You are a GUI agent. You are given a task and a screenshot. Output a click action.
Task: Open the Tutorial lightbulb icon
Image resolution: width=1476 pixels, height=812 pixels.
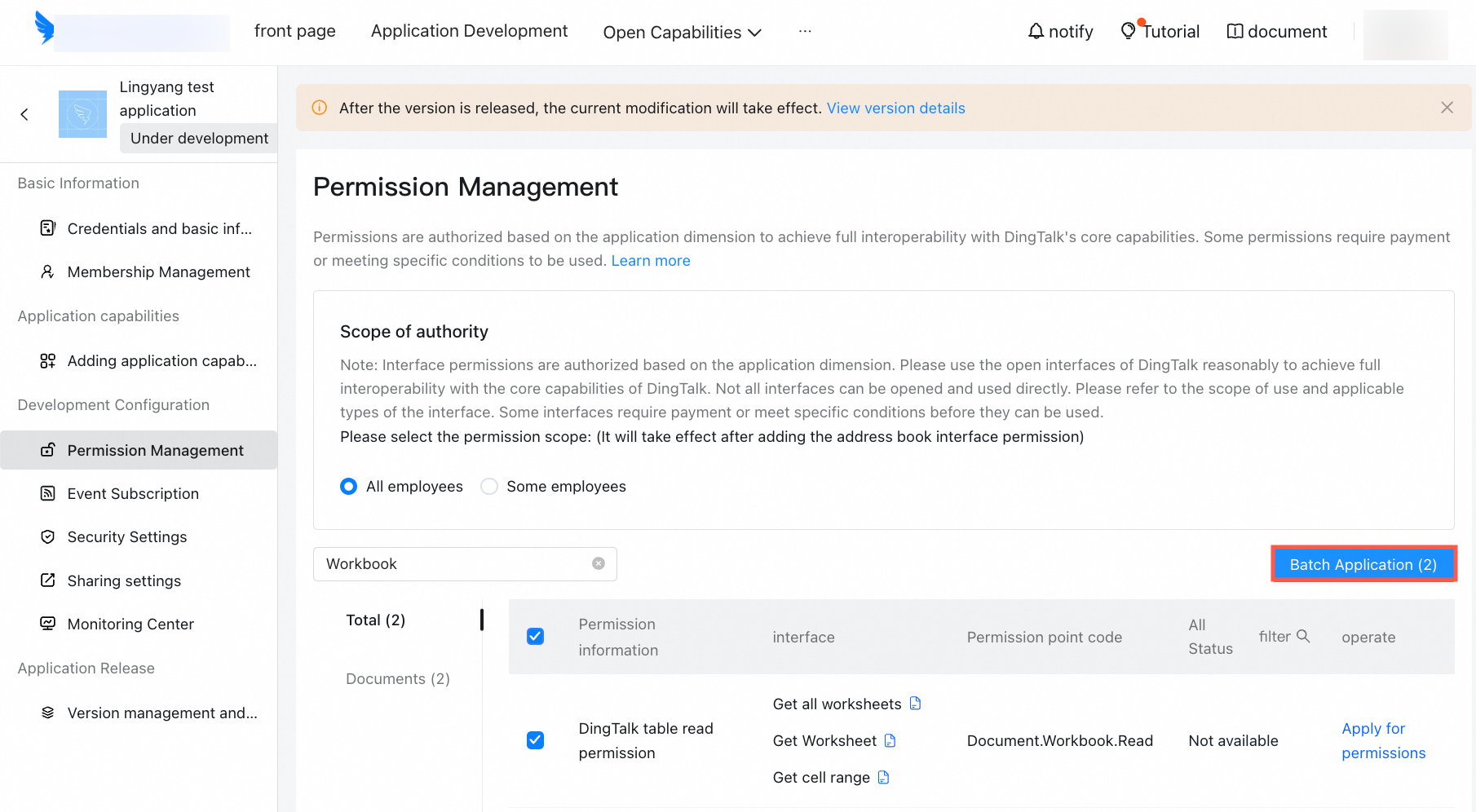[1129, 31]
